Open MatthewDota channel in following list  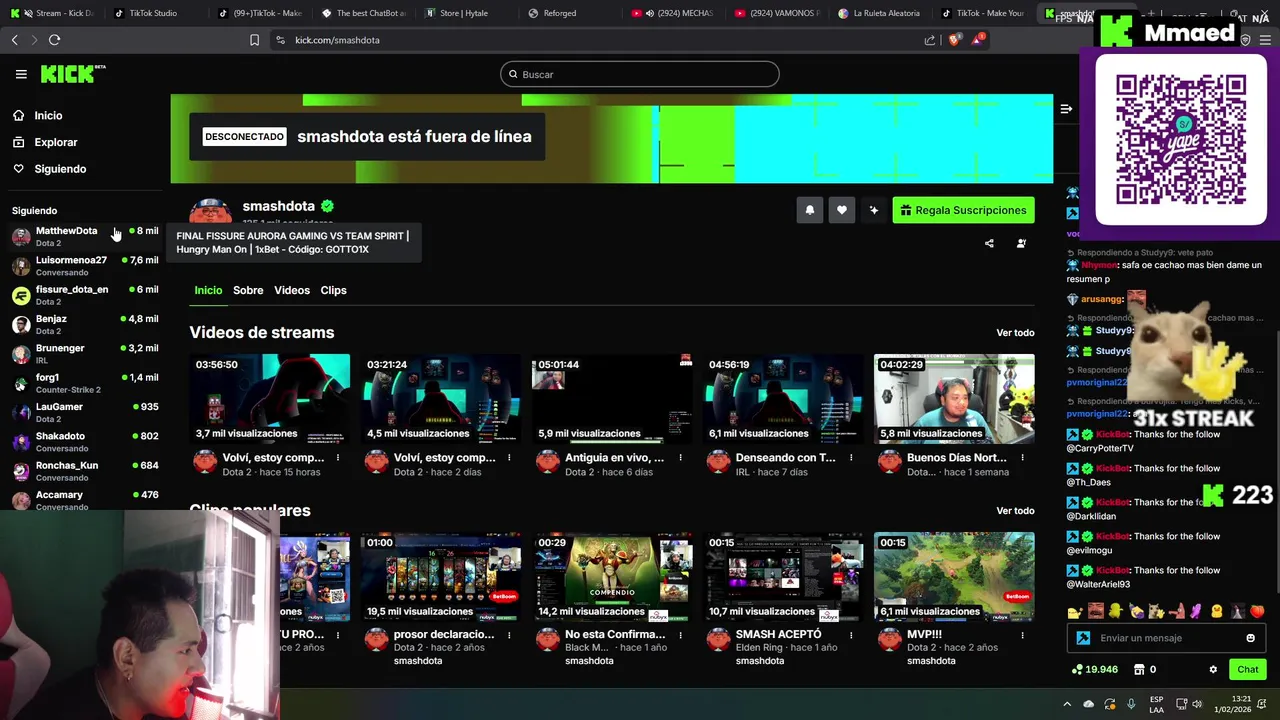click(85, 236)
